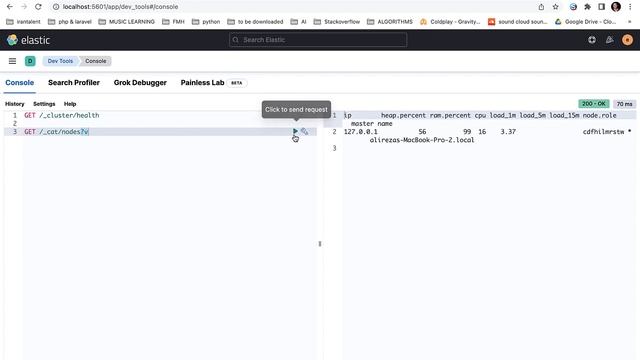This screenshot has width=640, height=360.
Task: Click the GET /_cat/nodes?v request line
Action: (x=56, y=132)
